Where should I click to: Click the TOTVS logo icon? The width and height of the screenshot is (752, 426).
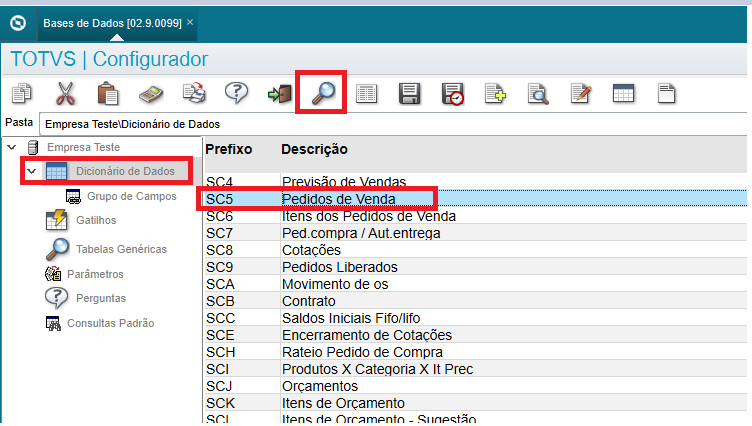(18, 23)
